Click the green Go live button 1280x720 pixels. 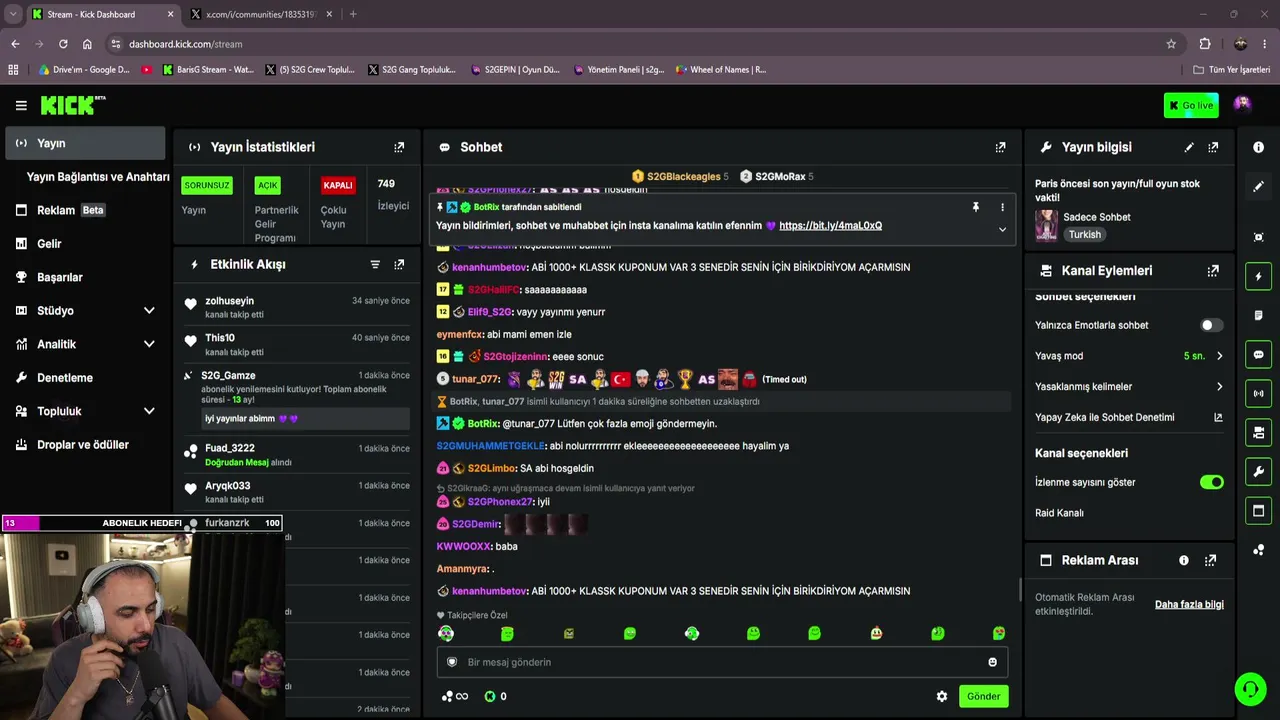(1191, 105)
